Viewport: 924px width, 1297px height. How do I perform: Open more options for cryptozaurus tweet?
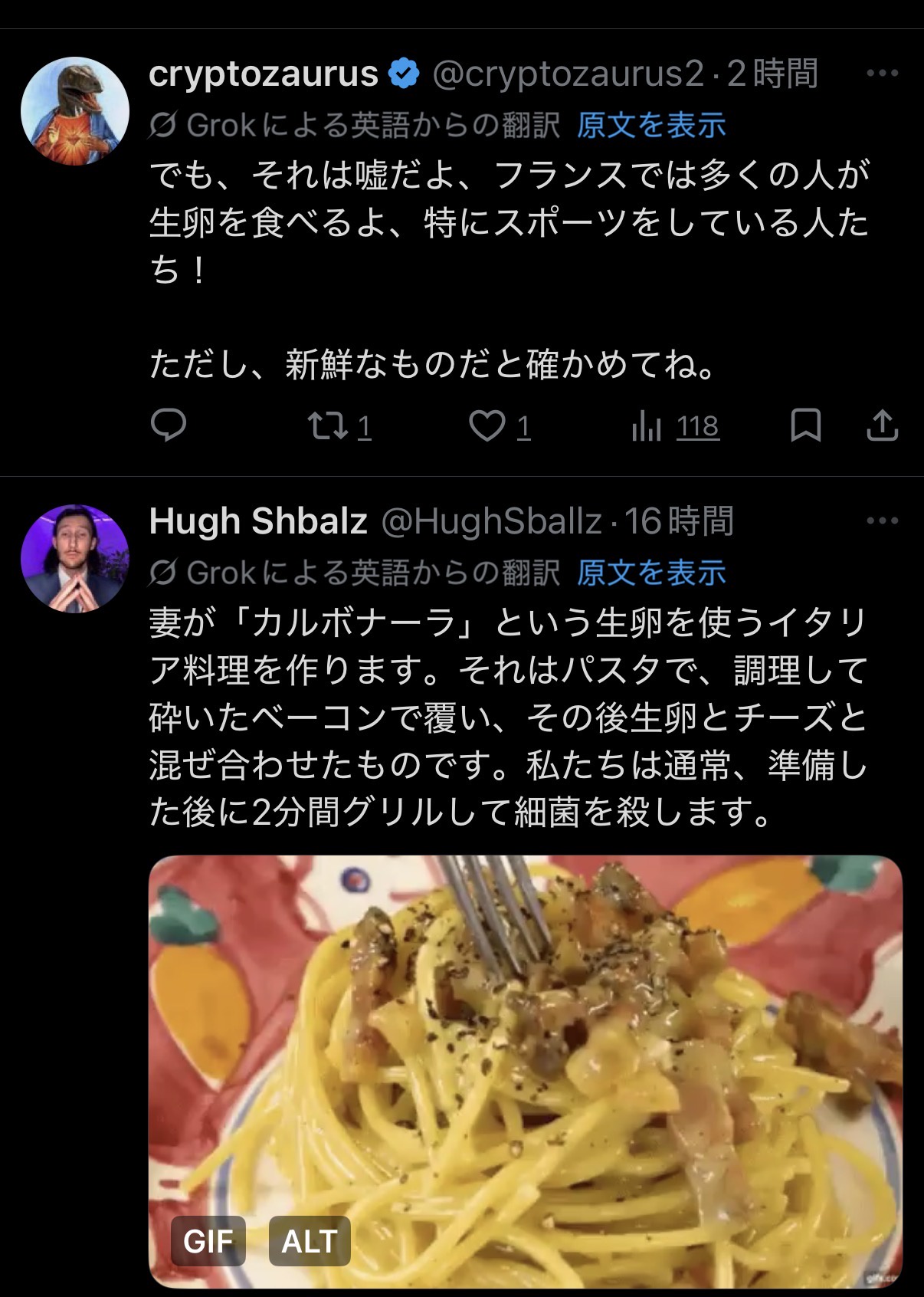[x=882, y=74]
